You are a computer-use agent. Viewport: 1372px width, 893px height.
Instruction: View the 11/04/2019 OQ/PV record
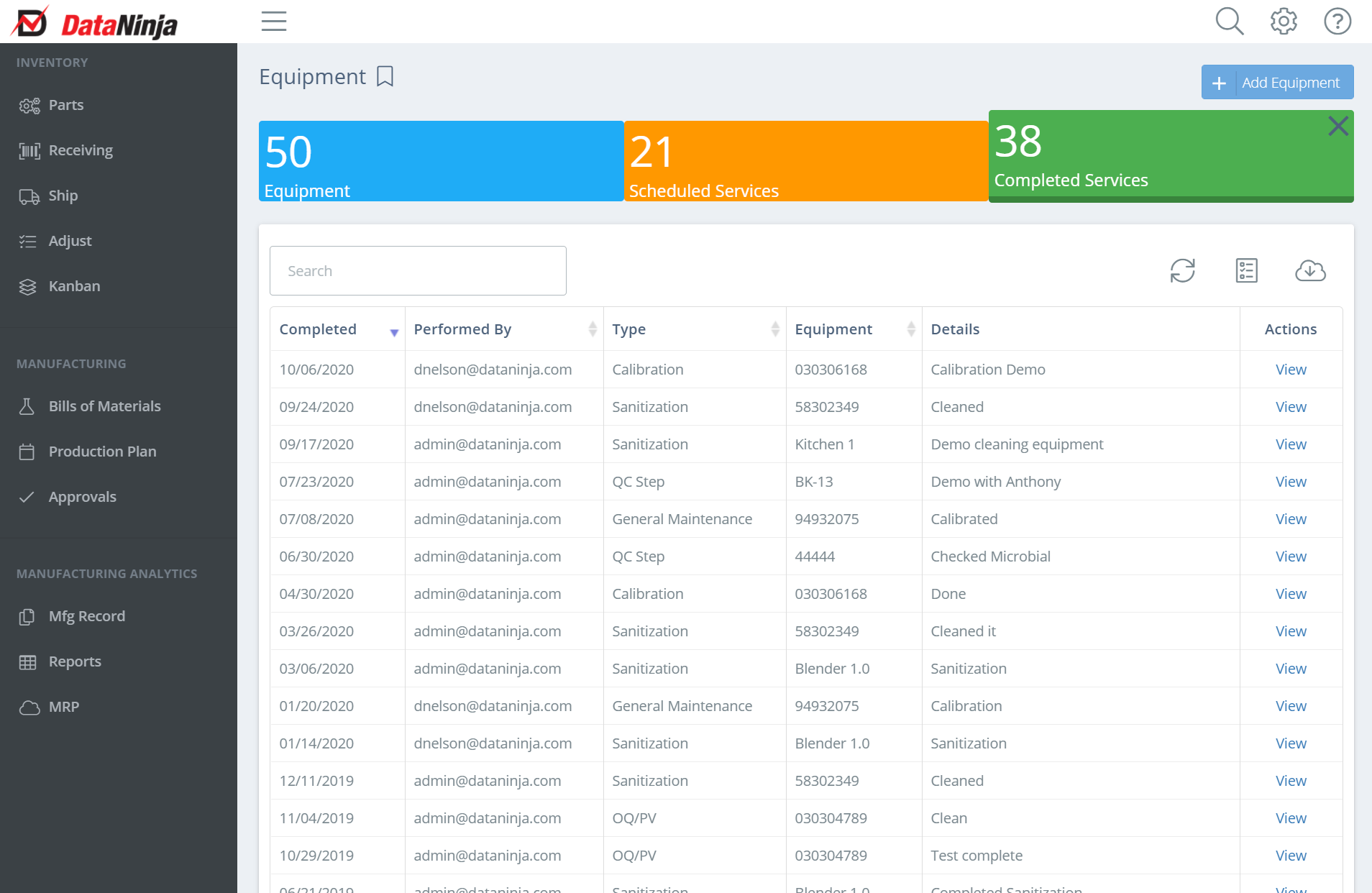tap(1291, 818)
